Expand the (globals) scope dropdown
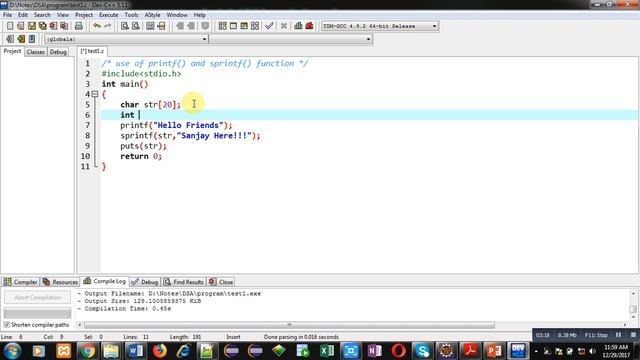 (204, 39)
